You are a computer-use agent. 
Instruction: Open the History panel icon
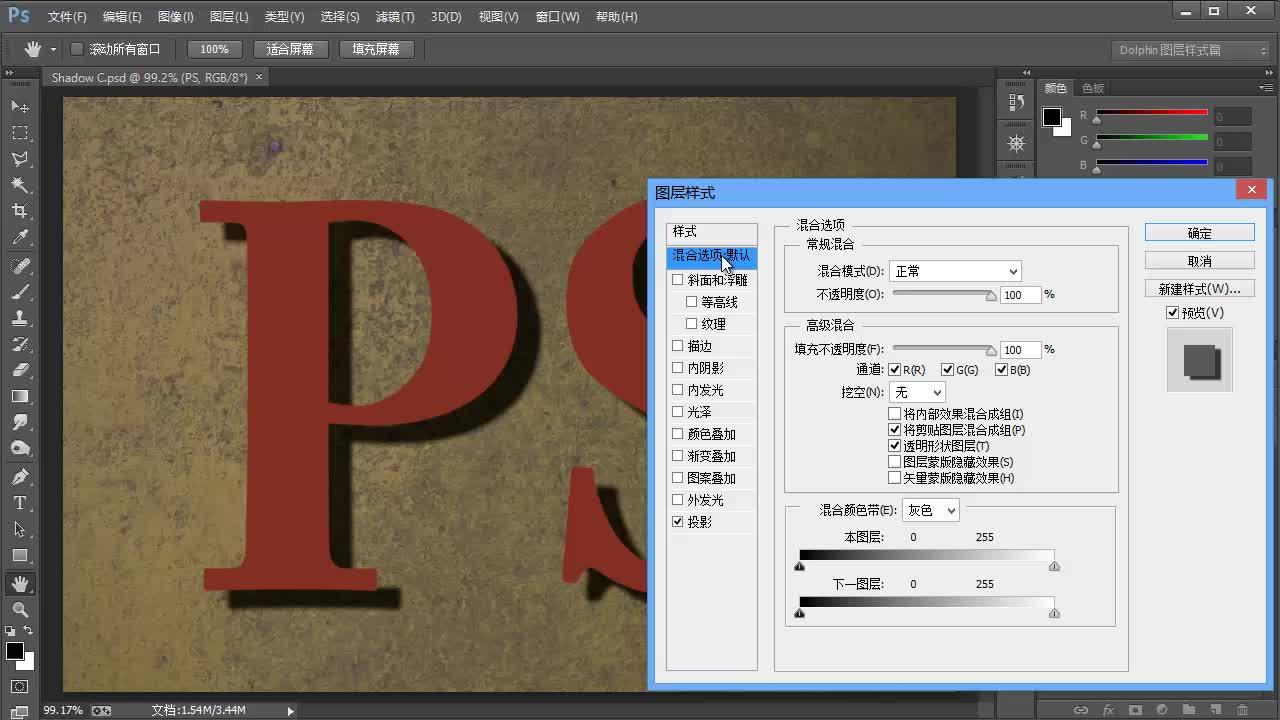[x=1016, y=102]
